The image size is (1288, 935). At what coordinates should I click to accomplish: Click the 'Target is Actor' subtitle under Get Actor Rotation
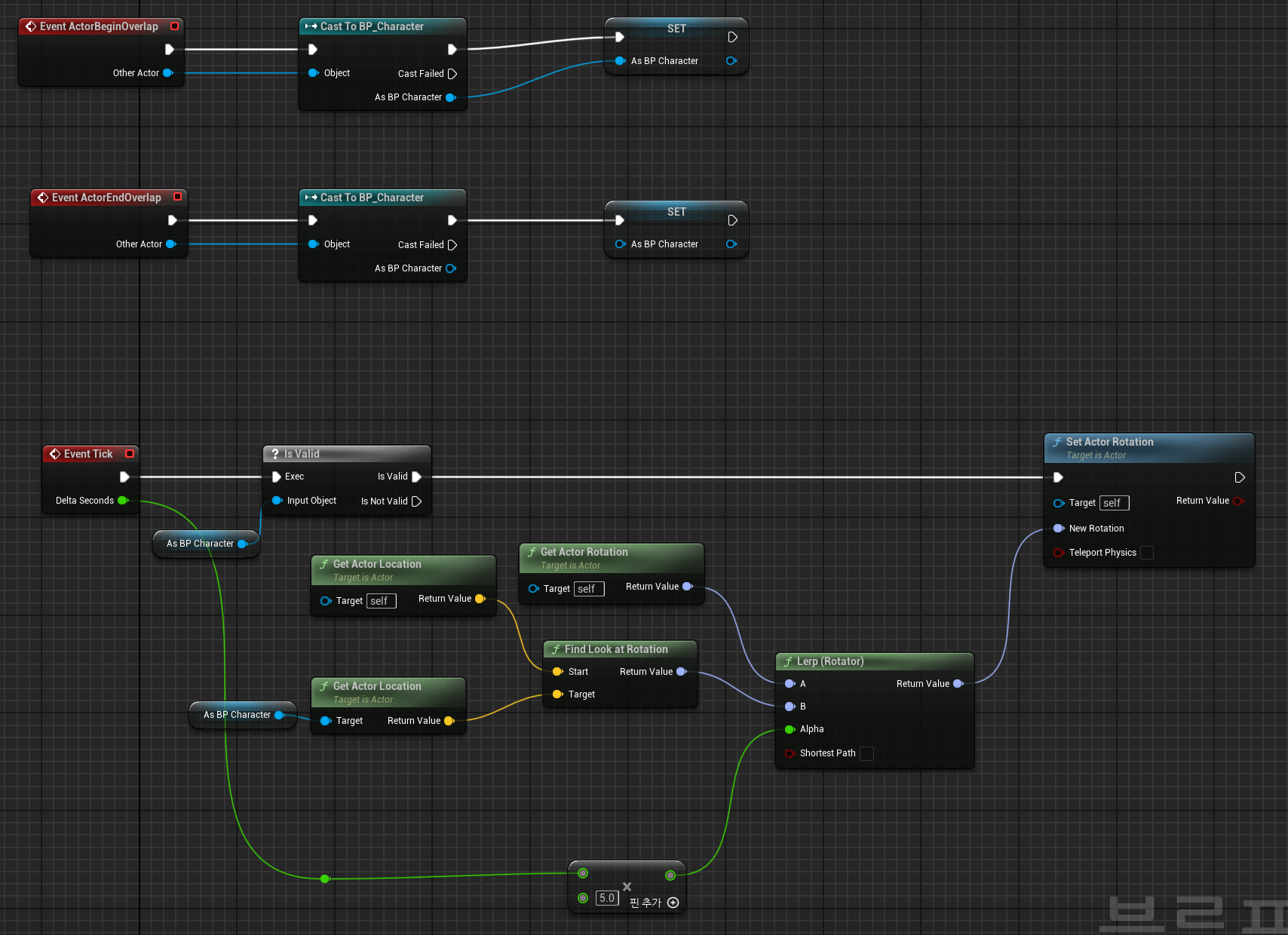pos(570,566)
